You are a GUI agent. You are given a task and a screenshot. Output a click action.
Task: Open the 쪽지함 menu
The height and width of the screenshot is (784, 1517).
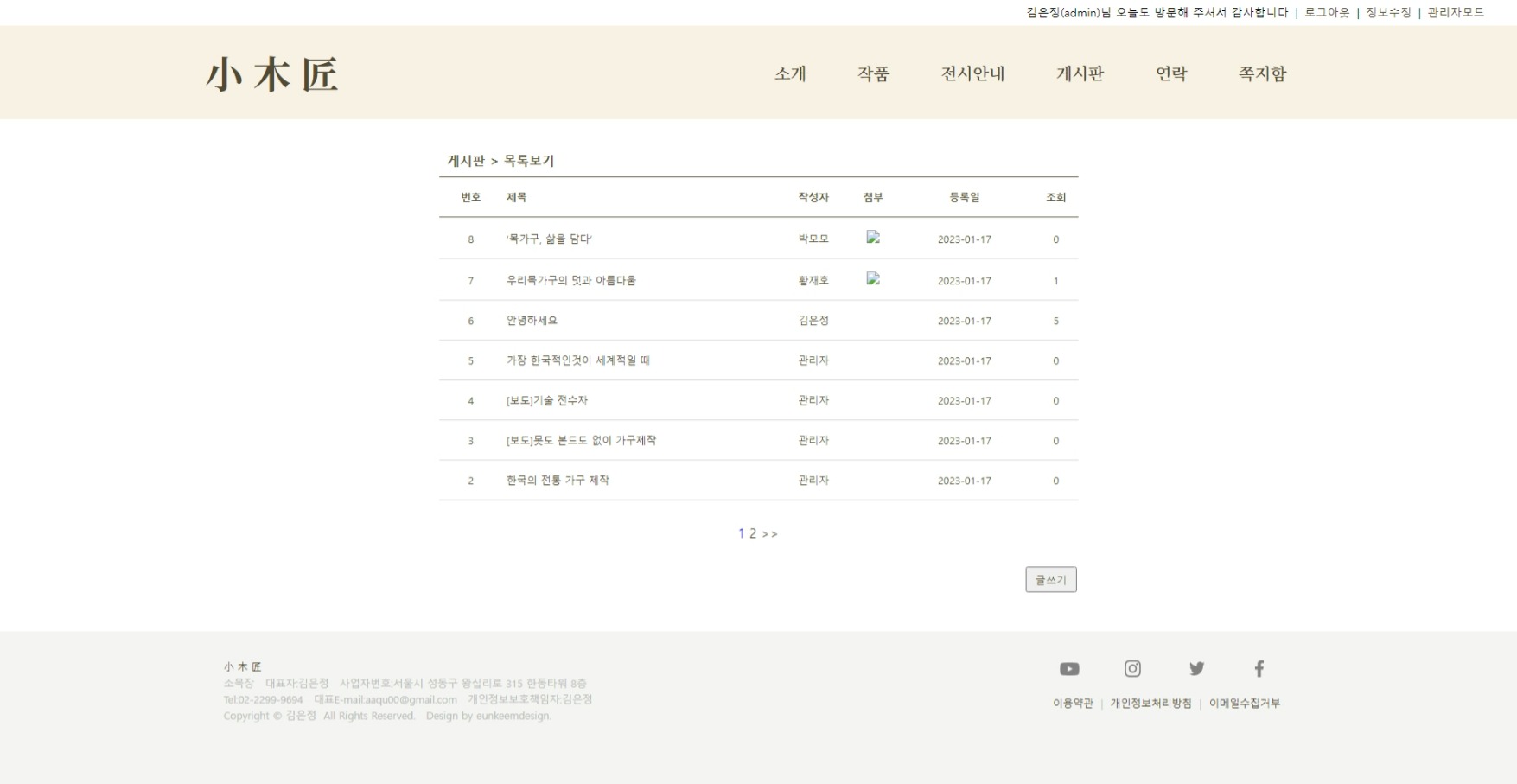[x=1263, y=74]
